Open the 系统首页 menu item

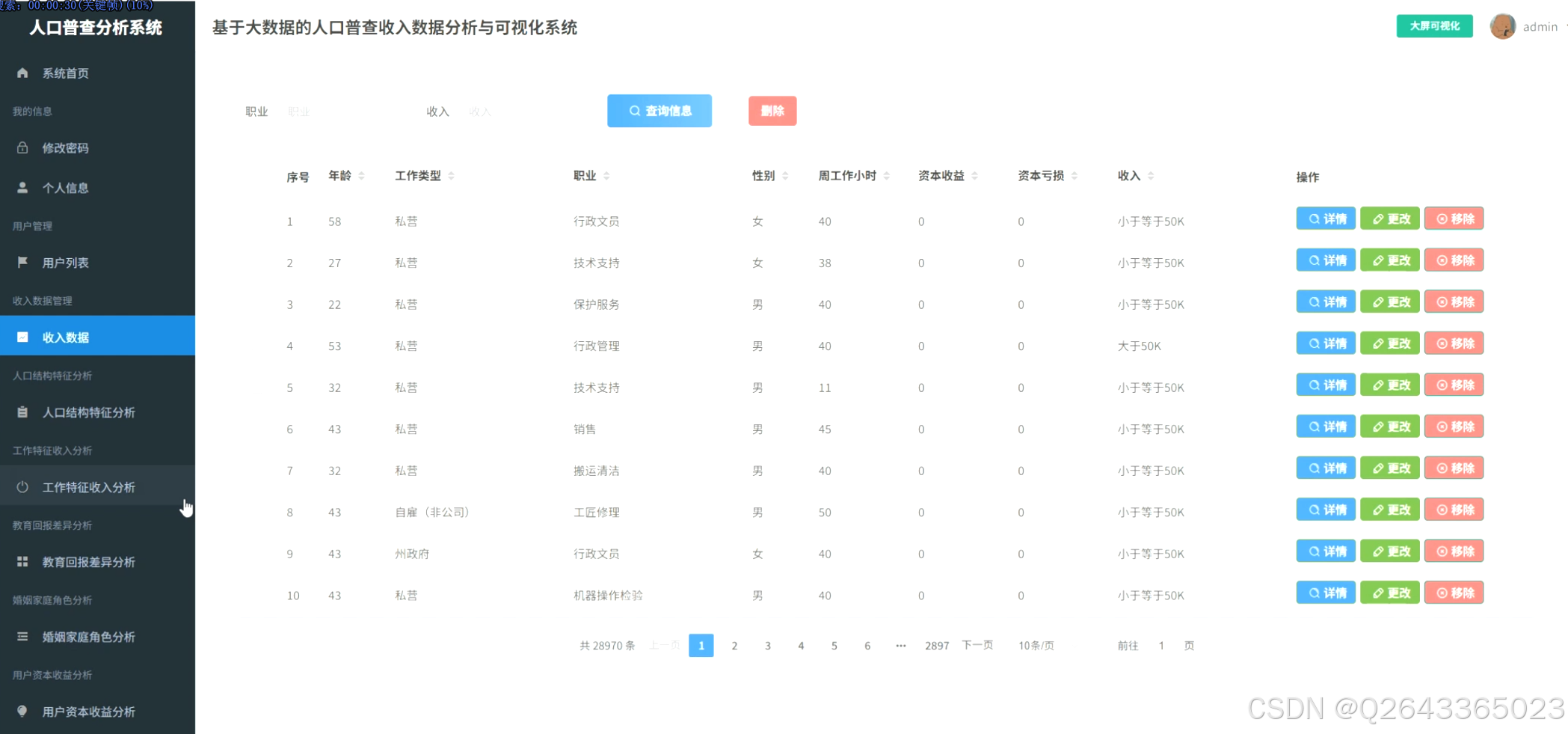(97, 73)
